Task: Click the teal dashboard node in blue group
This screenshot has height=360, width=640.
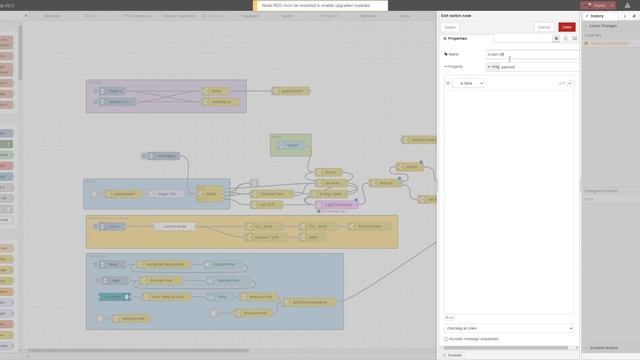Action: click(115, 297)
